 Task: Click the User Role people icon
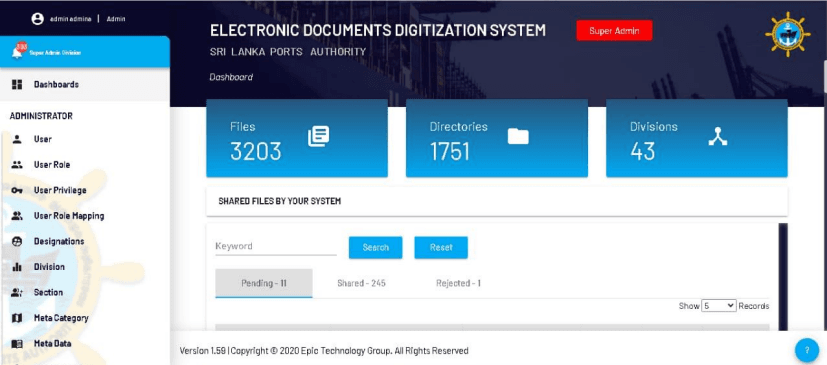click(x=17, y=165)
